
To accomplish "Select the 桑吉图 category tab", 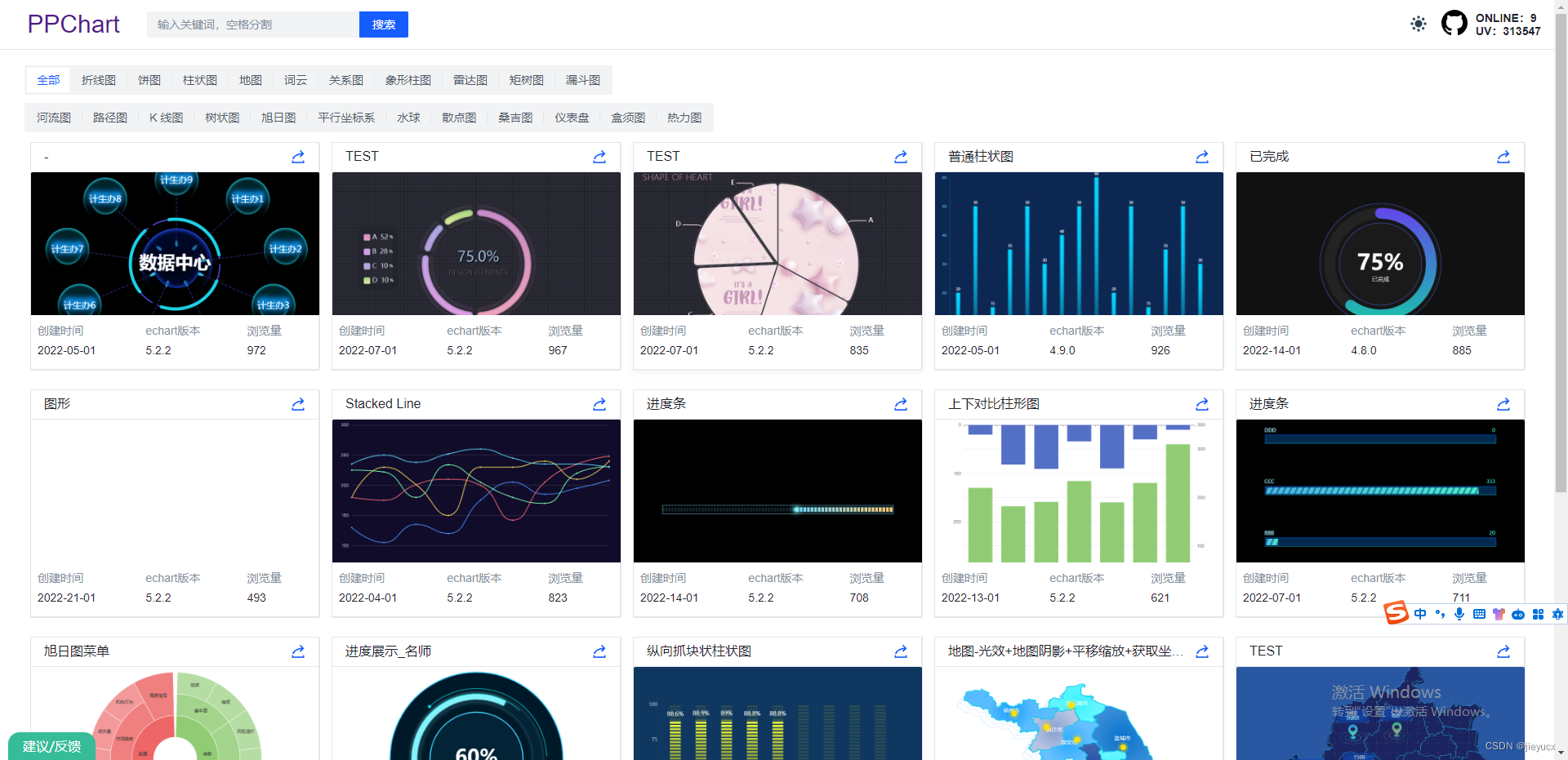I will (515, 118).
